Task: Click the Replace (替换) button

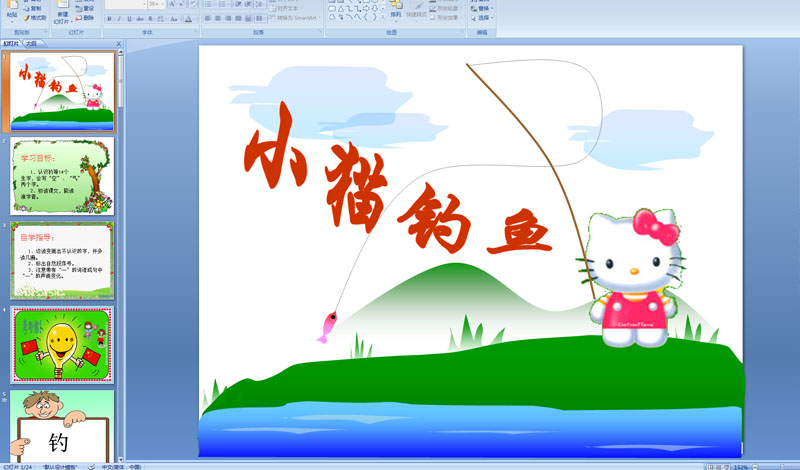Action: pos(482,8)
